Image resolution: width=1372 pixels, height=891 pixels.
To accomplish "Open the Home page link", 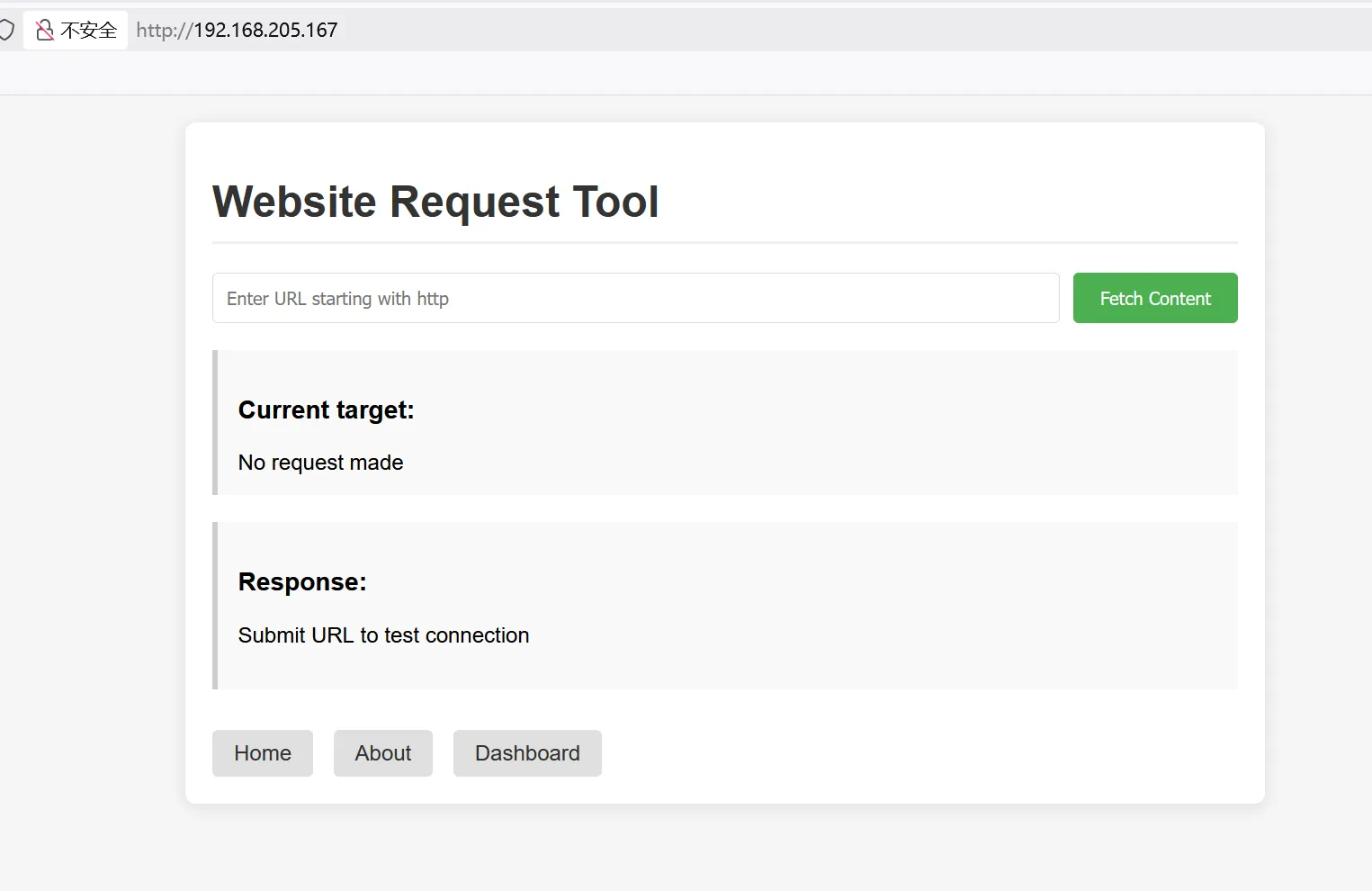I will click(x=263, y=753).
